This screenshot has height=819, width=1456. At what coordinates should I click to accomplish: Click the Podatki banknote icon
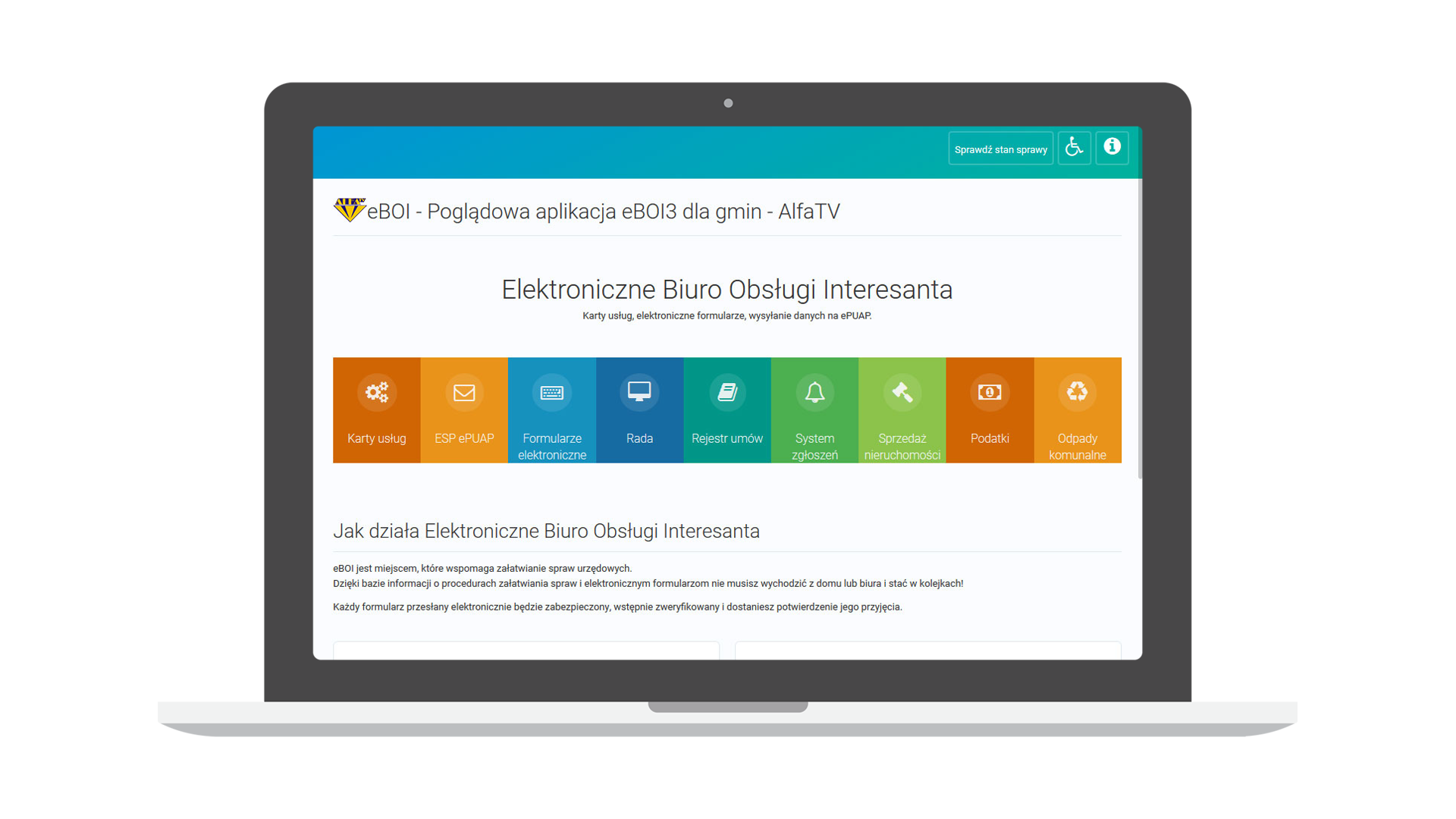990,392
